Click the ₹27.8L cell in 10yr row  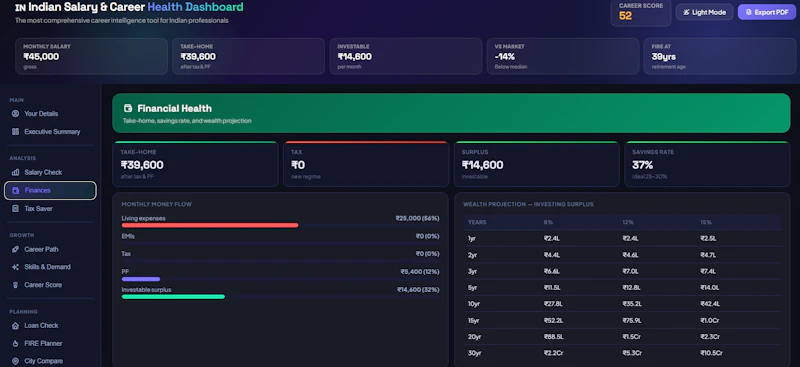[x=553, y=304]
